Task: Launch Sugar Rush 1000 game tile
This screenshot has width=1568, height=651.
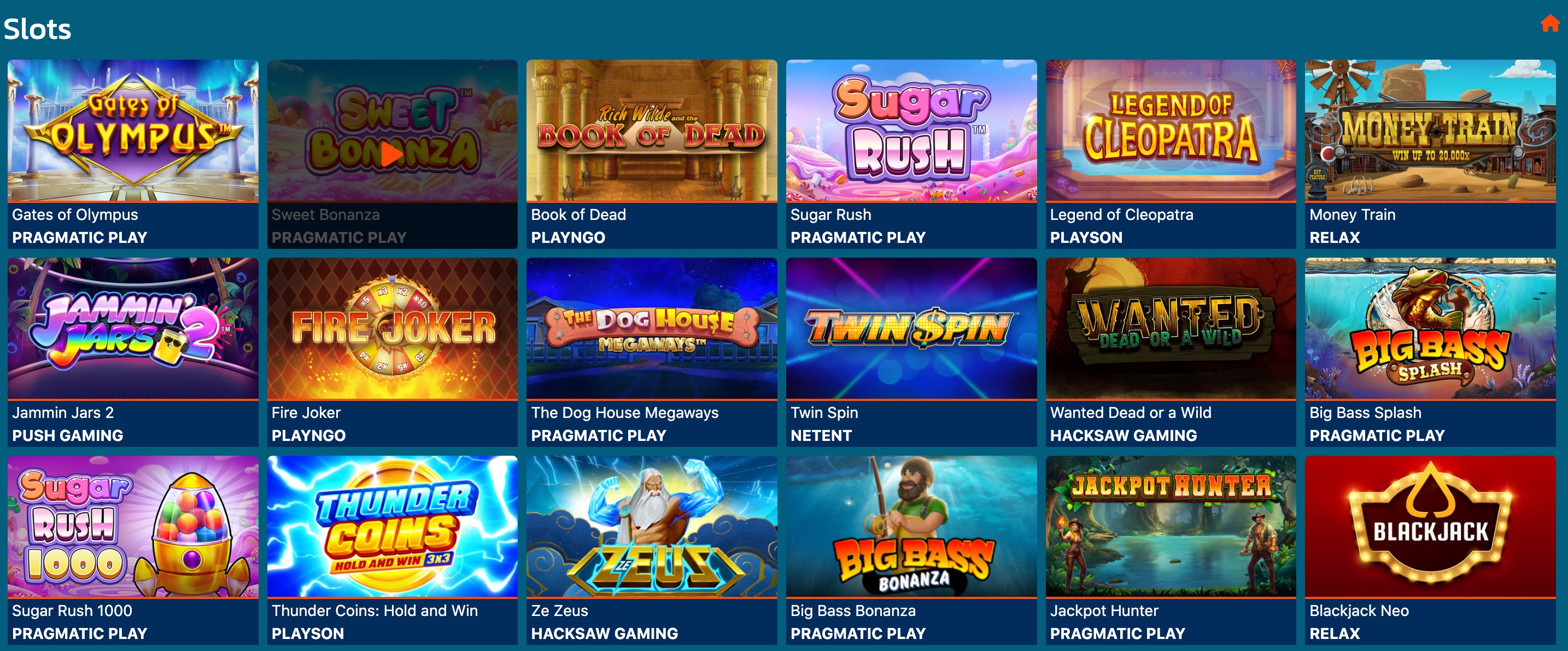Action: 133,550
